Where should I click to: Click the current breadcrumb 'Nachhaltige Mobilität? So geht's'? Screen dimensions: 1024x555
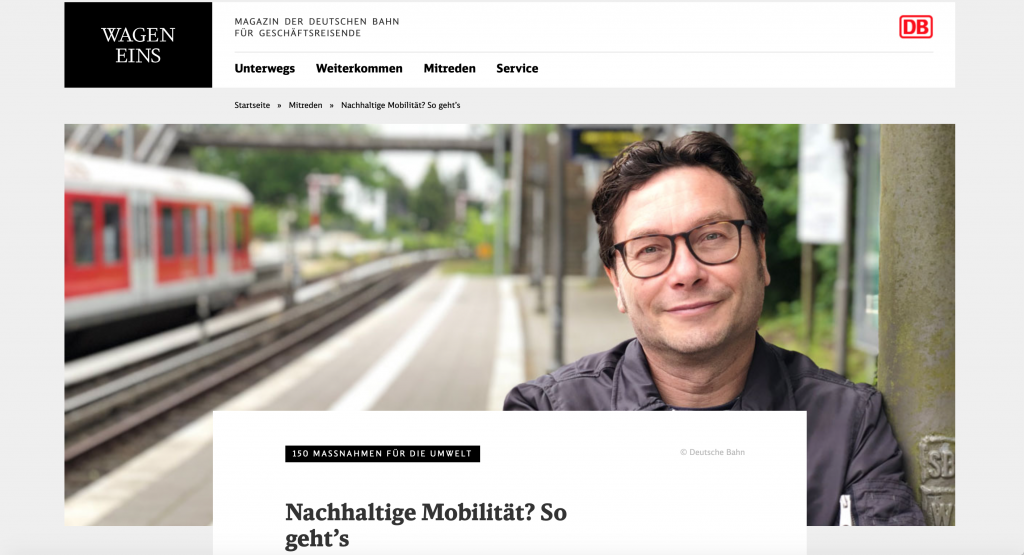coord(400,105)
